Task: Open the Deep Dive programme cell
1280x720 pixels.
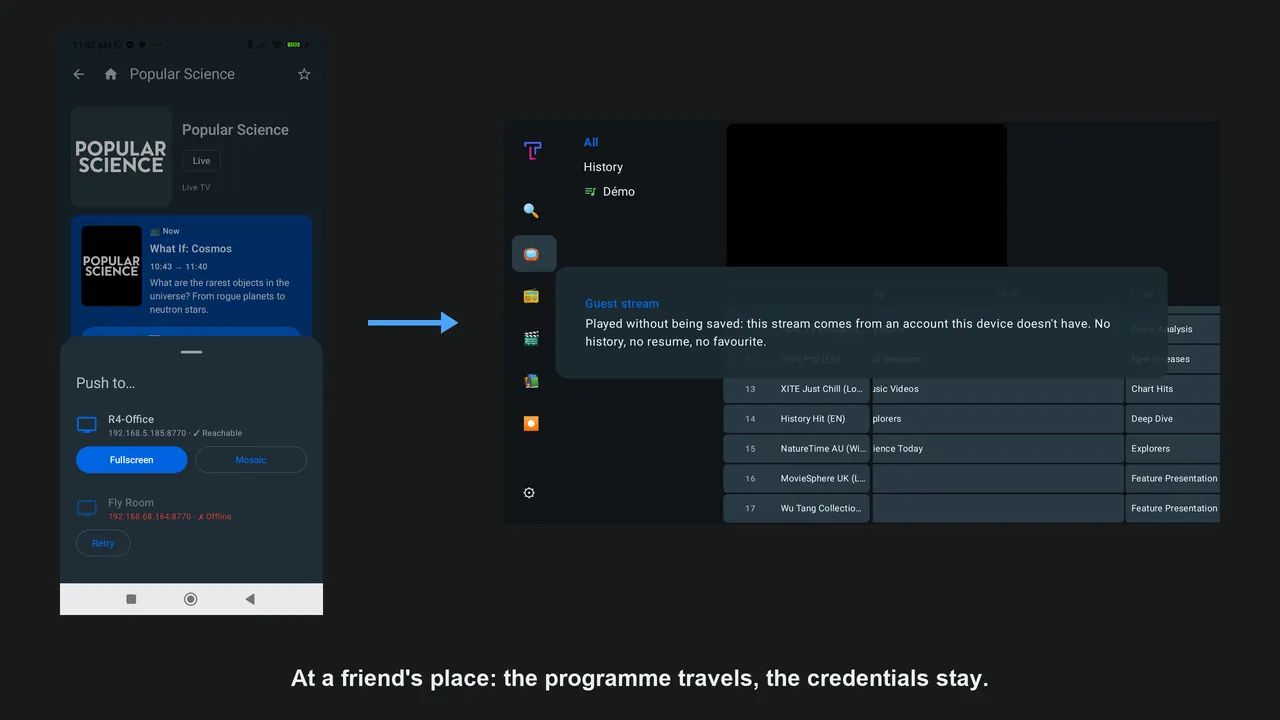Action: coord(1172,419)
